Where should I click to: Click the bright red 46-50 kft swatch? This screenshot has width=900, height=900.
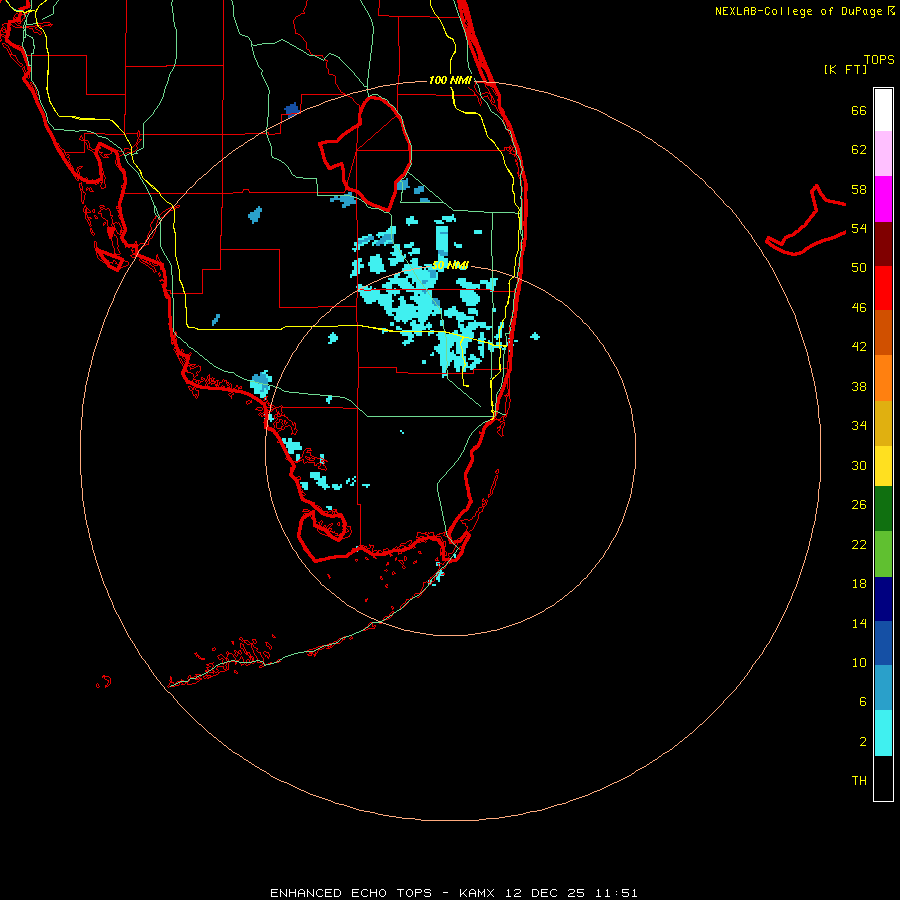[x=883, y=288]
